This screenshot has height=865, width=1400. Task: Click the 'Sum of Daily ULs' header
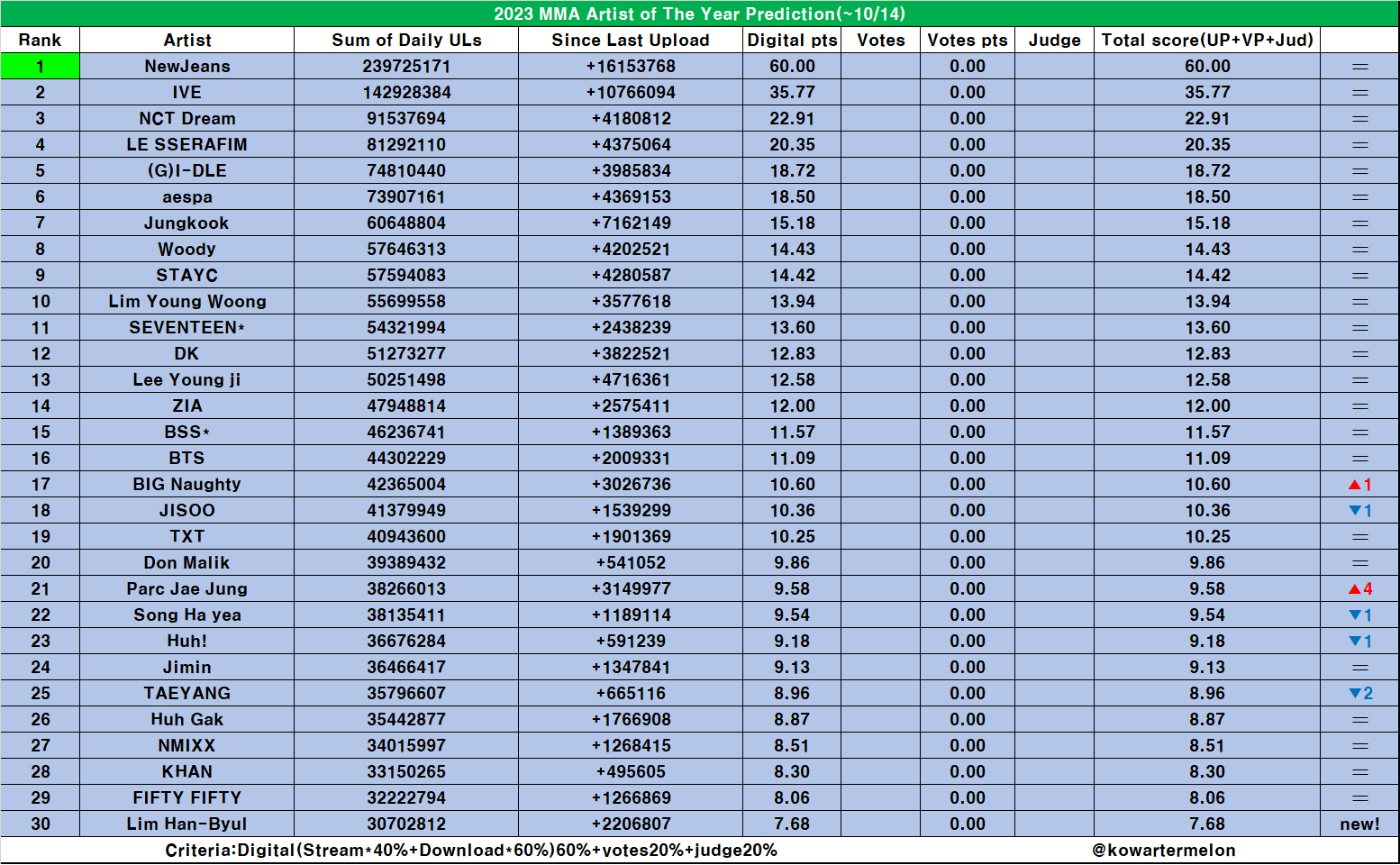click(x=406, y=40)
